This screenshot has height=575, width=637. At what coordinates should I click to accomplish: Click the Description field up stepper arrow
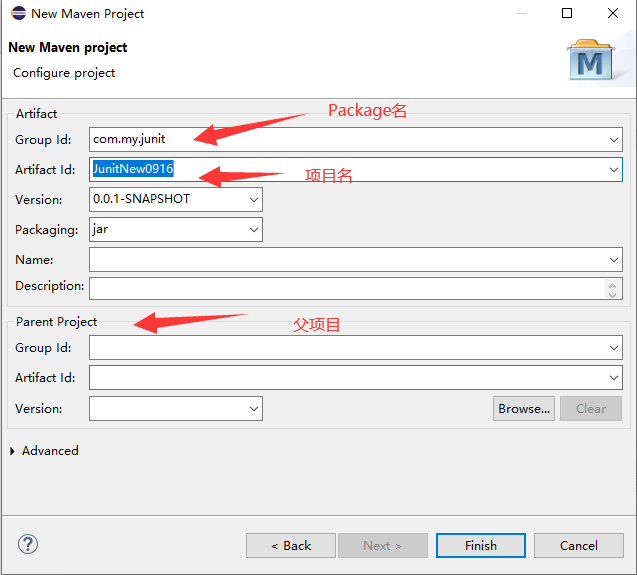pyautogui.click(x=613, y=284)
